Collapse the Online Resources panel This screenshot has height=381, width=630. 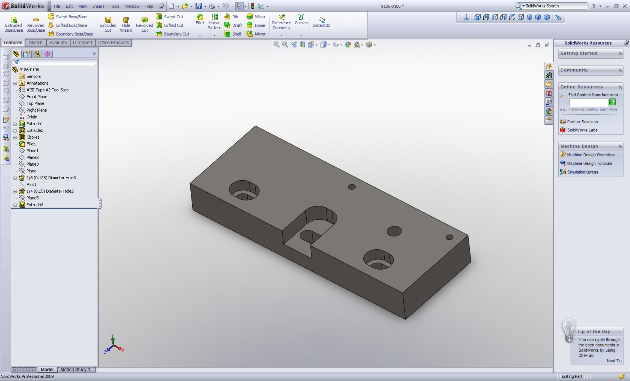pos(620,87)
